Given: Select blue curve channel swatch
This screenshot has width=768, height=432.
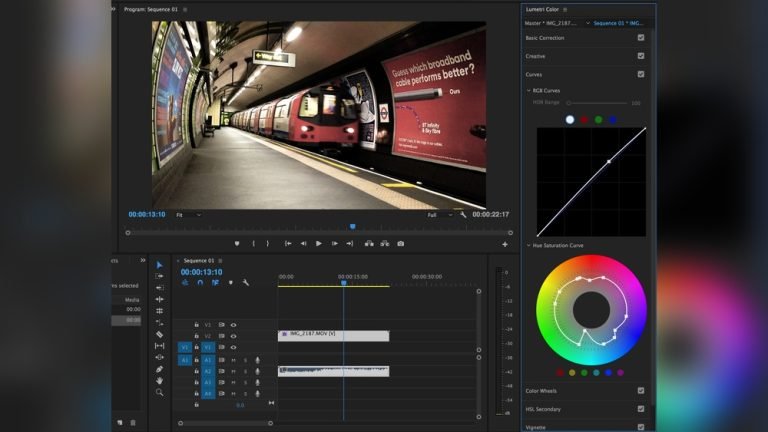Looking at the screenshot, I should coord(613,120).
